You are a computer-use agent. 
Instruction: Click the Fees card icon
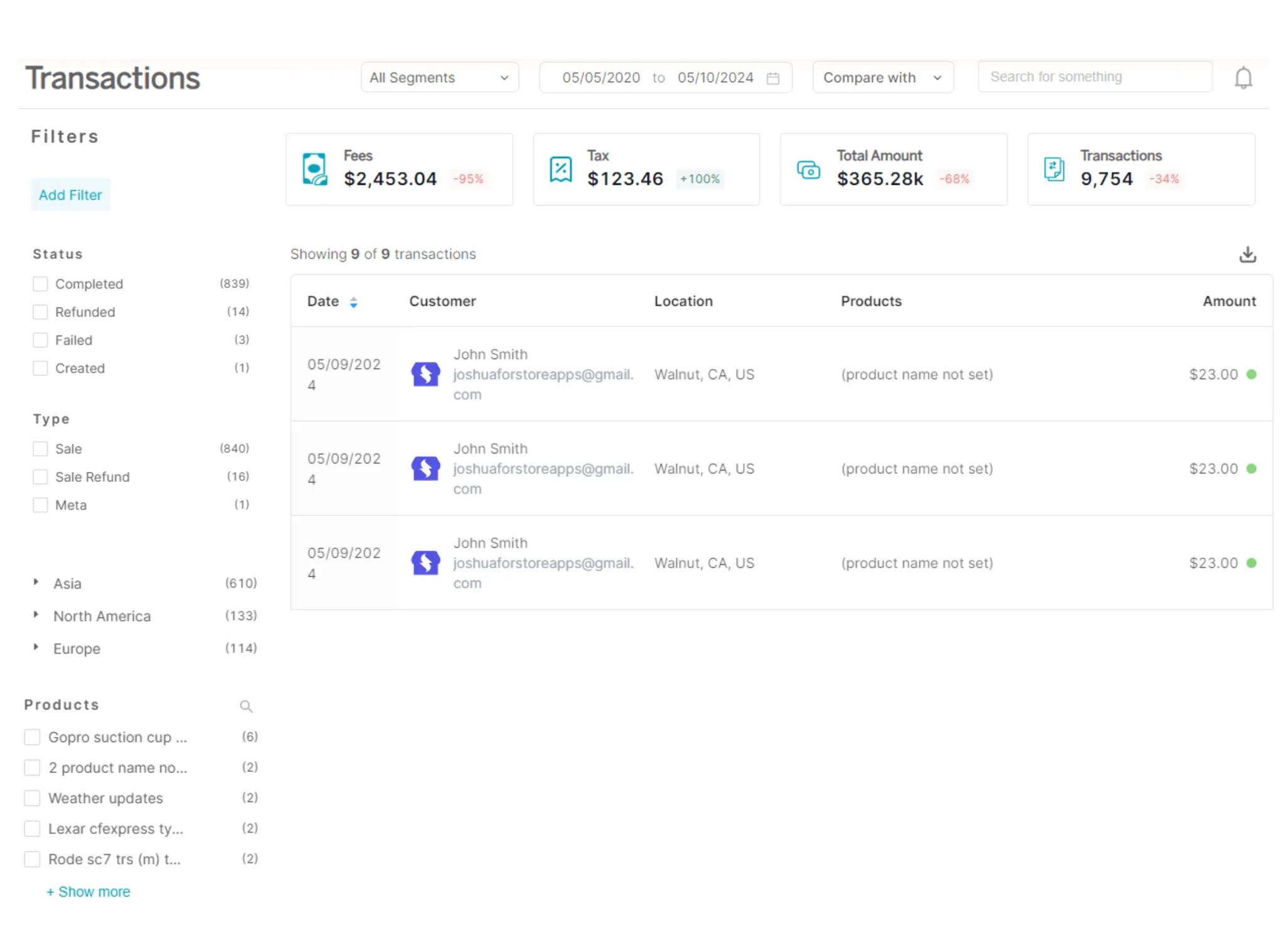click(314, 169)
